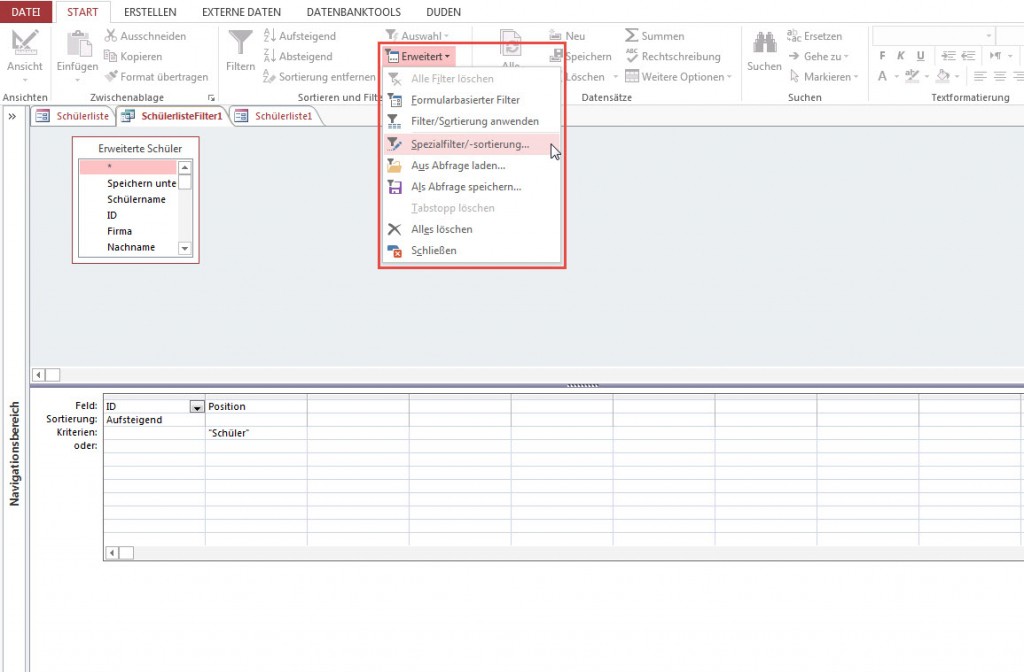The width and height of the screenshot is (1024, 672).
Task: Select Formularbasierter Filter in menu
Action: pos(465,100)
